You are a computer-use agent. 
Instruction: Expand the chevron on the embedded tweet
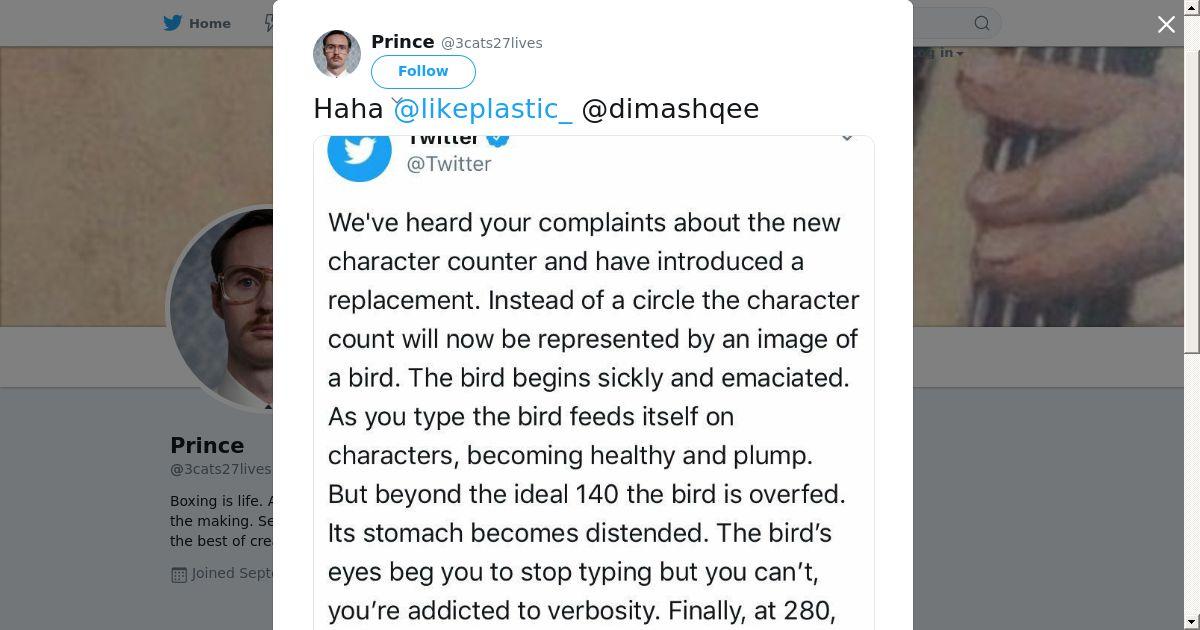(847, 138)
